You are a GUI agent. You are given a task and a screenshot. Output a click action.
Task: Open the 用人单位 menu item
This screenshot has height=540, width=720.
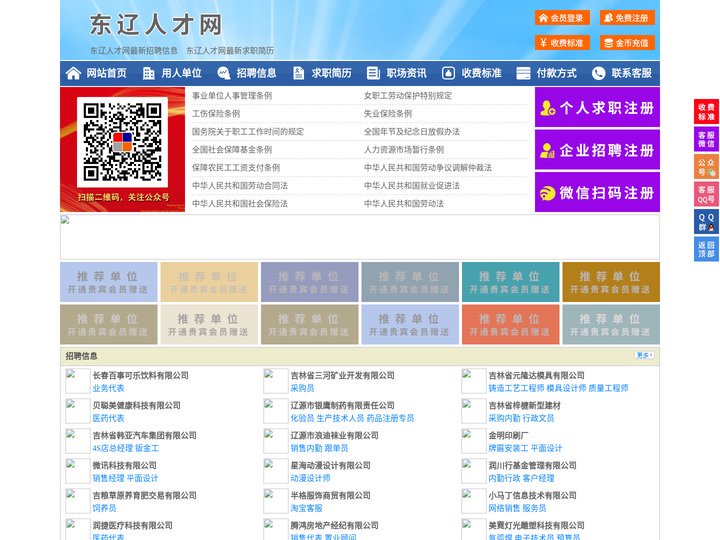[x=181, y=73]
